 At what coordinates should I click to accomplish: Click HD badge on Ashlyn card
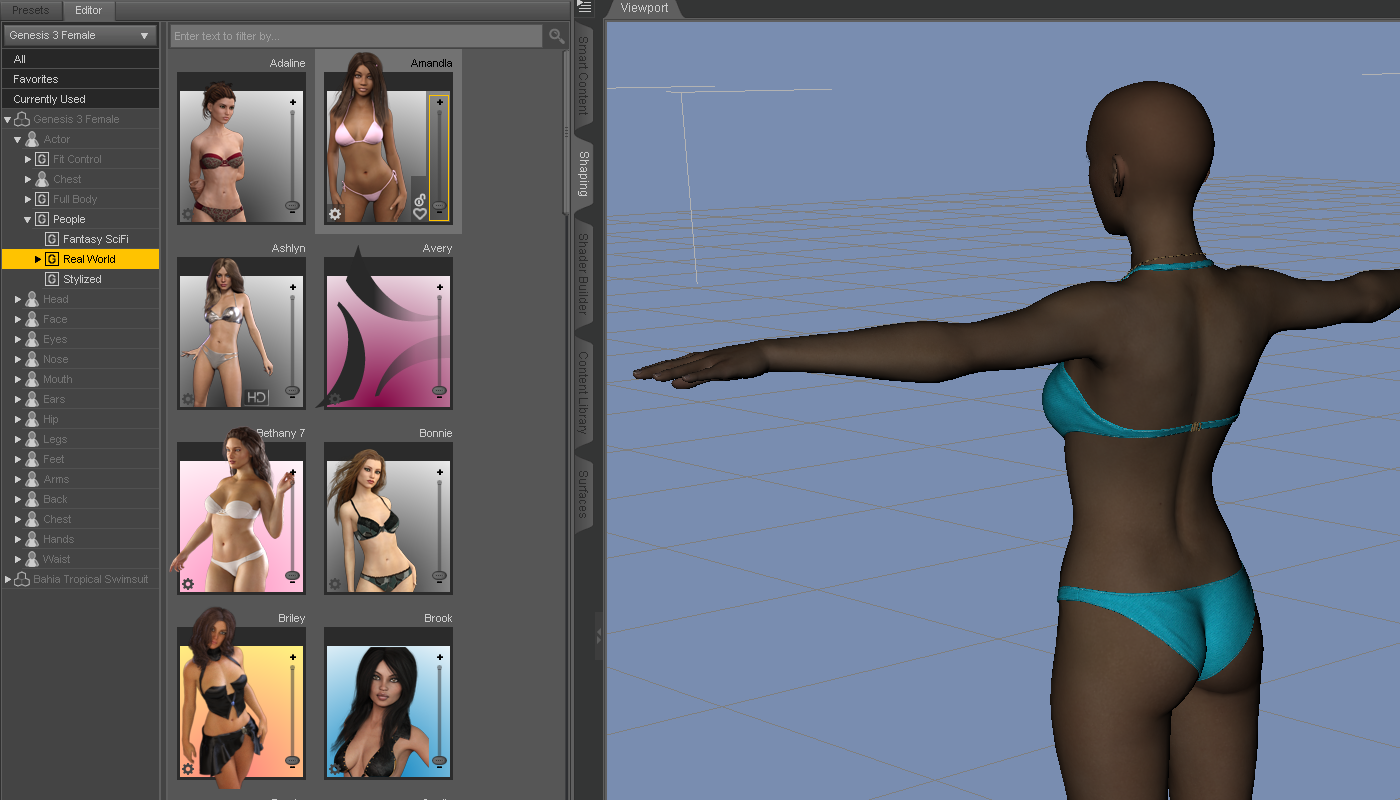click(257, 397)
